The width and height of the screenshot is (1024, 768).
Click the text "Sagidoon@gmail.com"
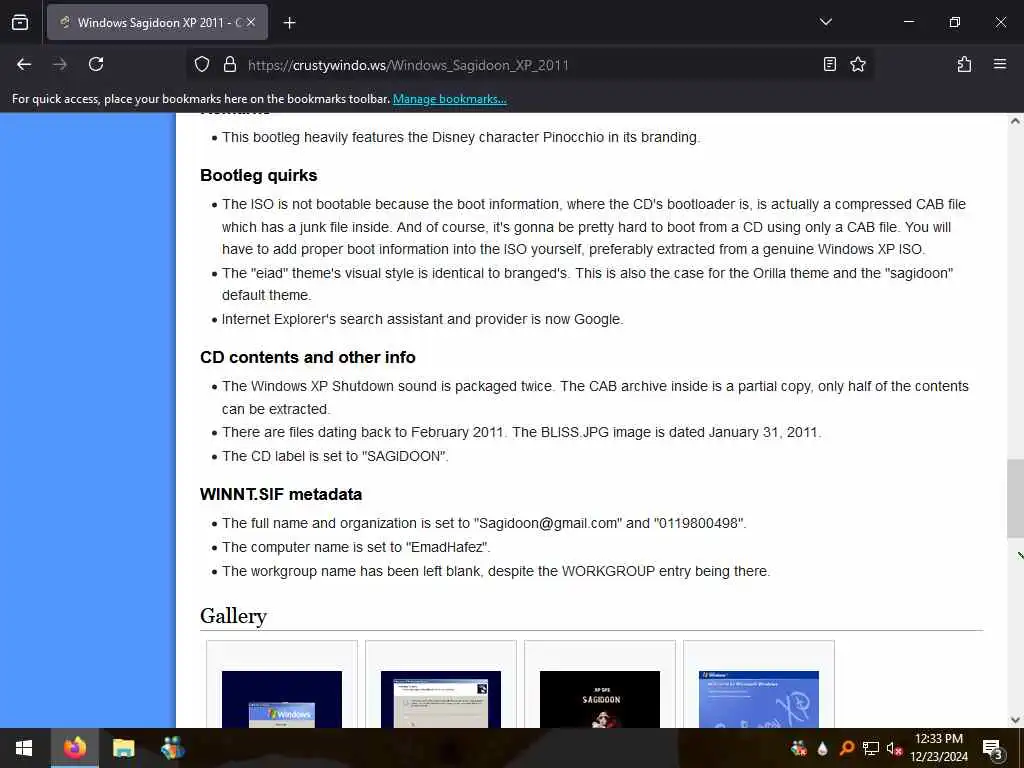pyautogui.click(x=548, y=523)
